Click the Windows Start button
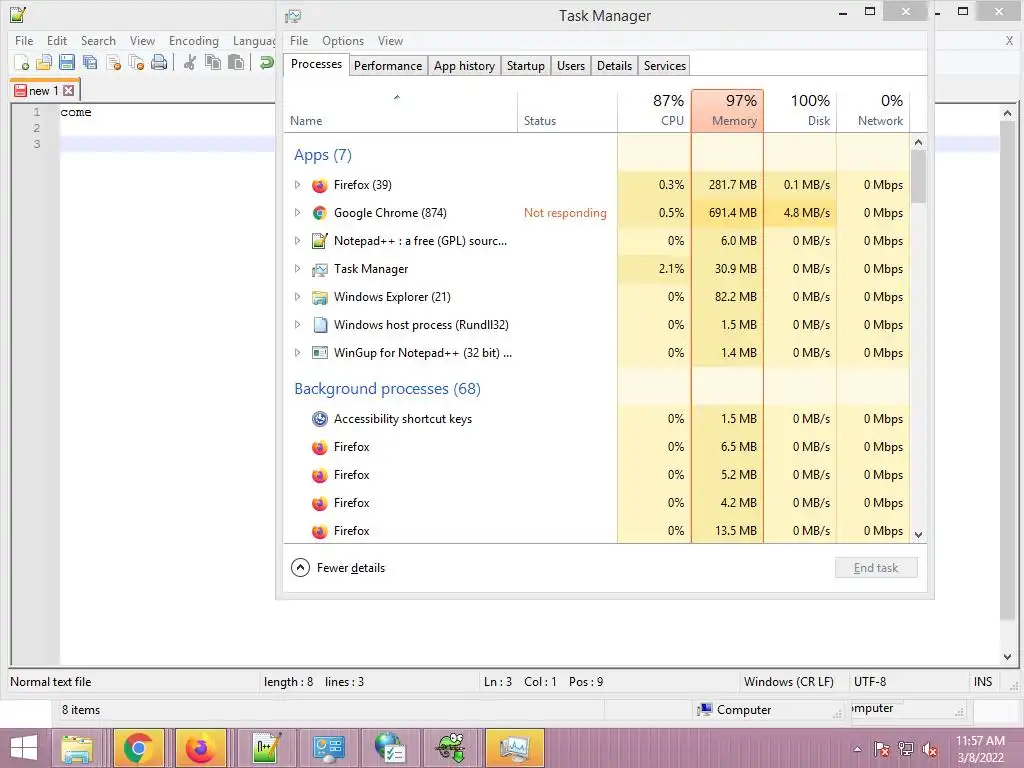Image resolution: width=1024 pixels, height=768 pixels. 24,748
